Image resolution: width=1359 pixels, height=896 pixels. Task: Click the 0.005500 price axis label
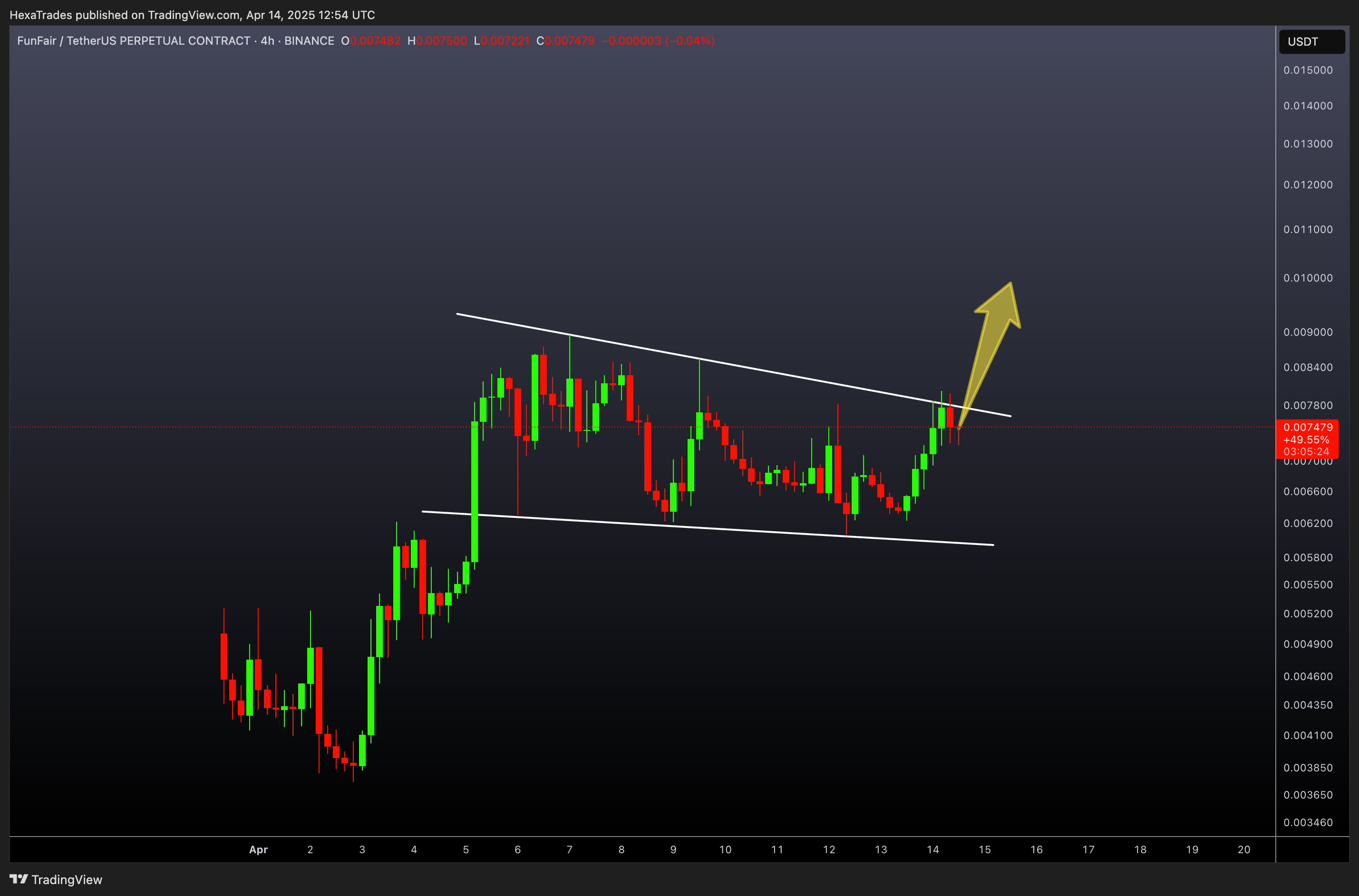pyautogui.click(x=1308, y=584)
